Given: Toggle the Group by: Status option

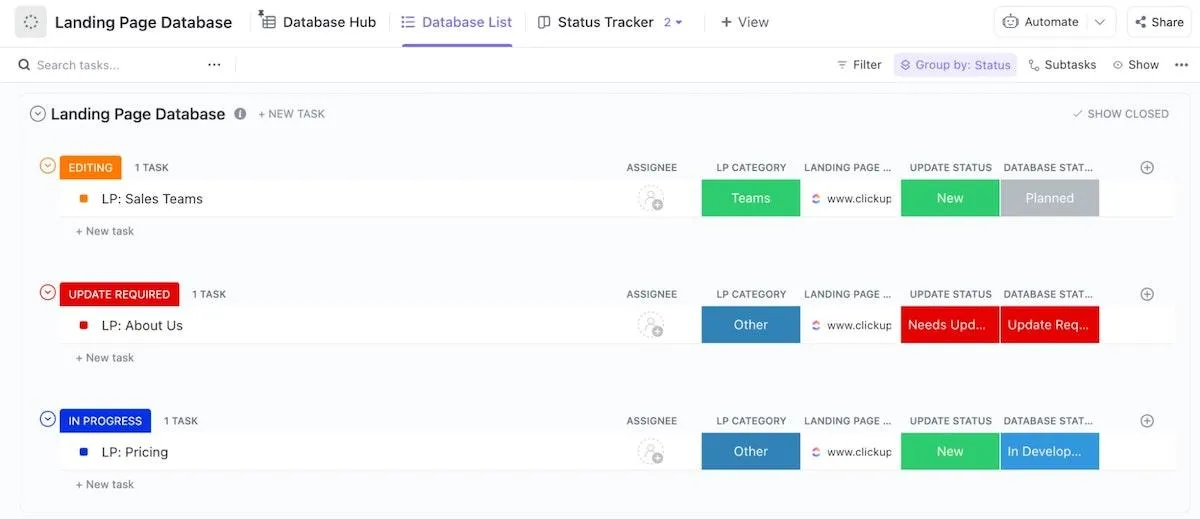Looking at the screenshot, I should click(x=955, y=65).
